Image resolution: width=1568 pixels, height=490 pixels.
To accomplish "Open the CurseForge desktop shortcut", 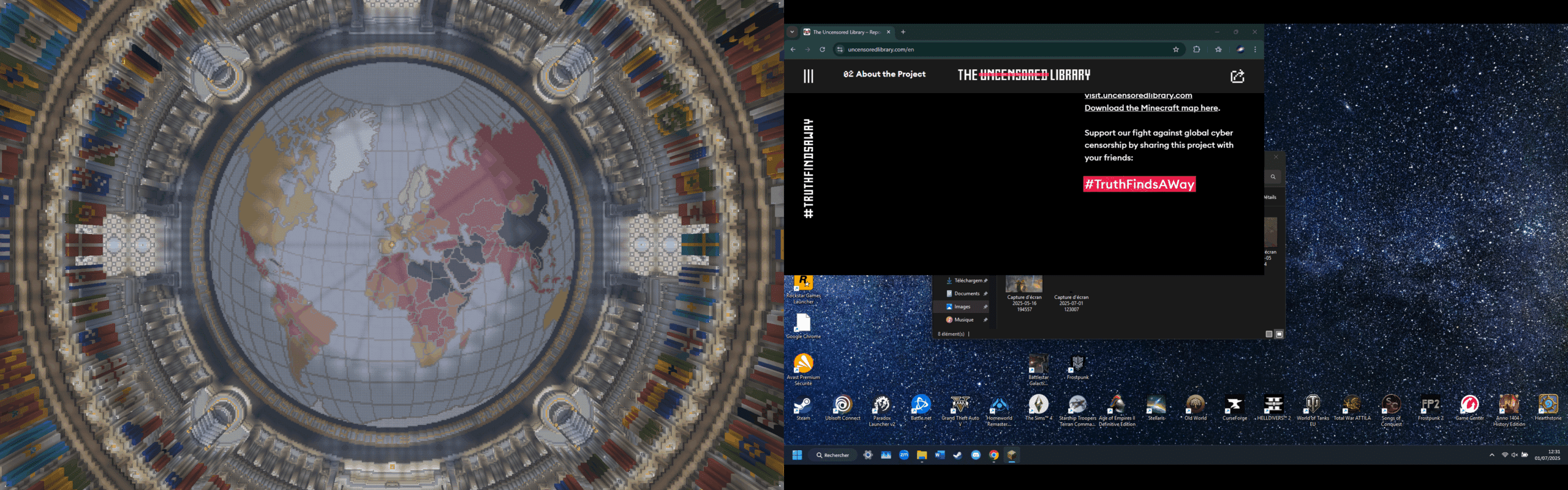I will click(x=1234, y=407).
